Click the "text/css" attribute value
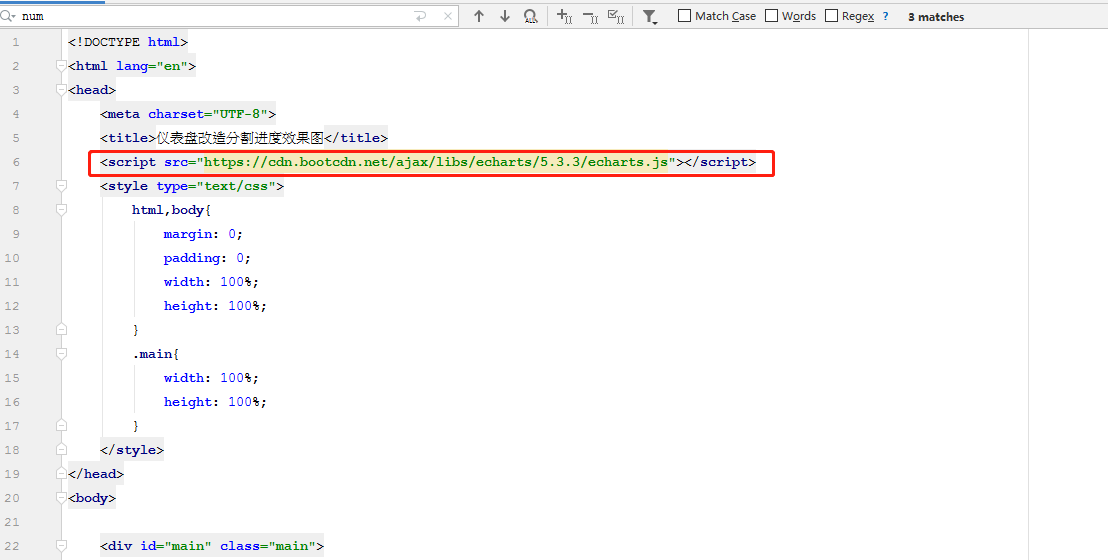1108x560 pixels. 236,186
